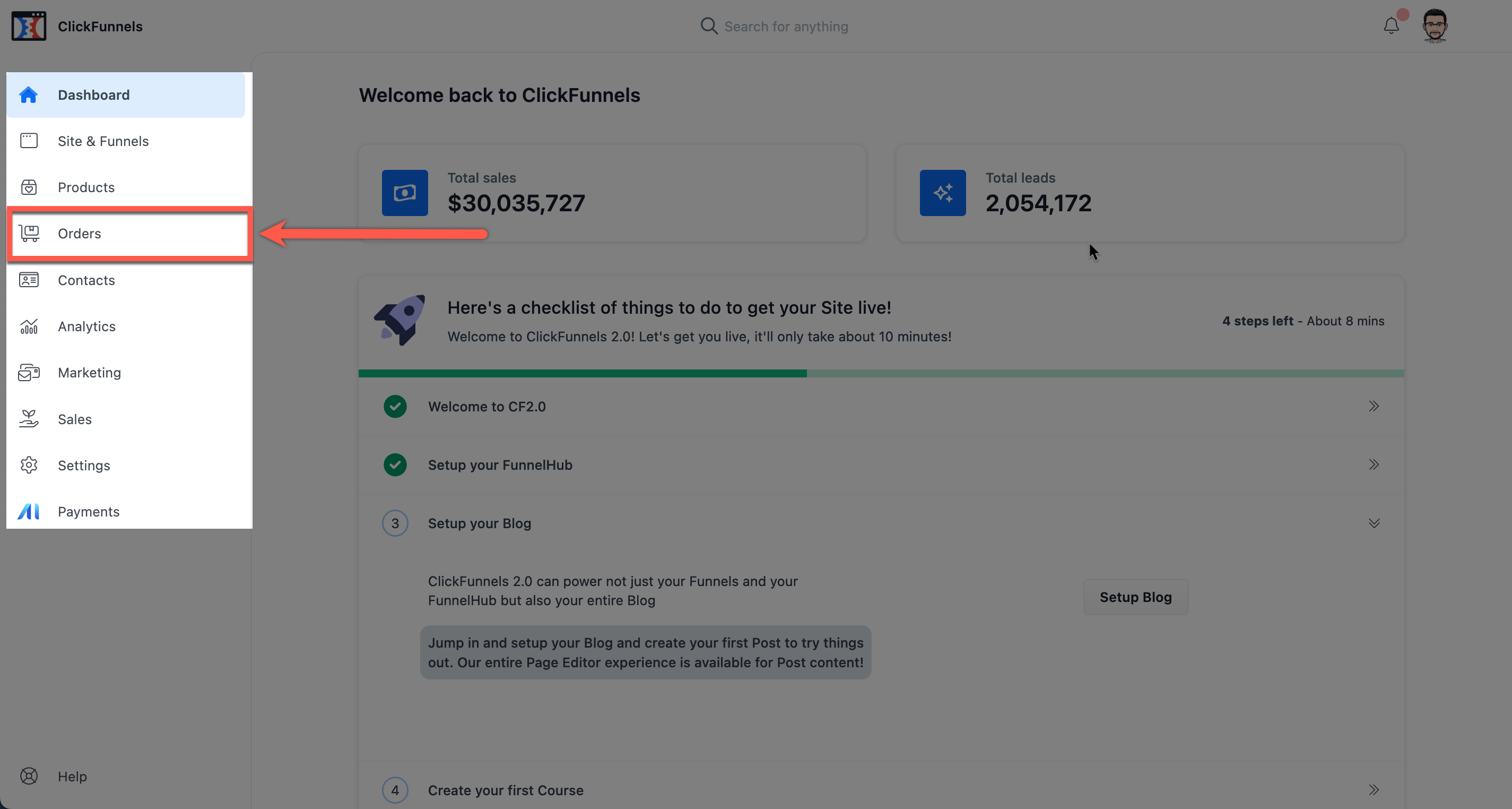This screenshot has height=809, width=1512.
Task: Click the Dashboard home icon
Action: pyautogui.click(x=29, y=94)
